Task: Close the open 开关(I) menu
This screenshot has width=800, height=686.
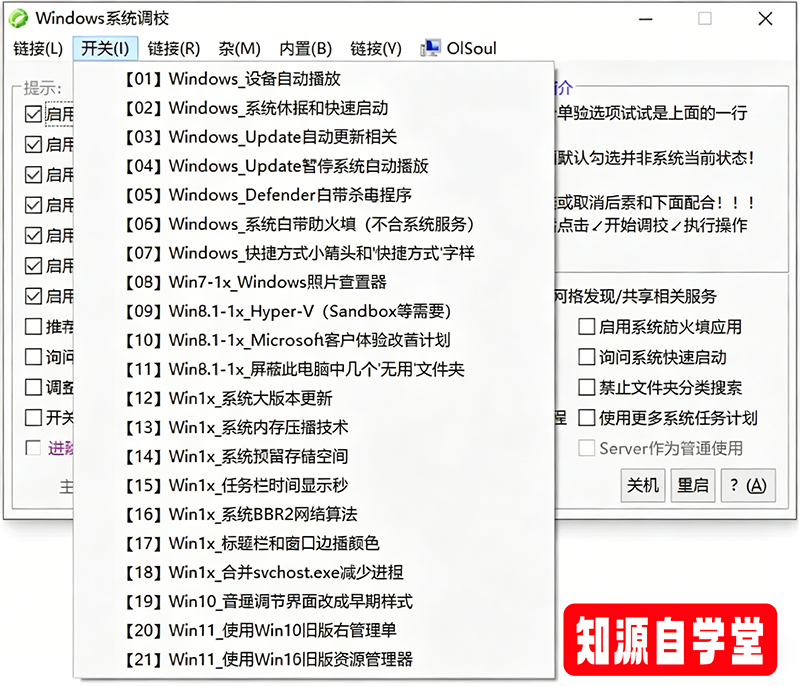Action: pyautogui.click(x=105, y=48)
